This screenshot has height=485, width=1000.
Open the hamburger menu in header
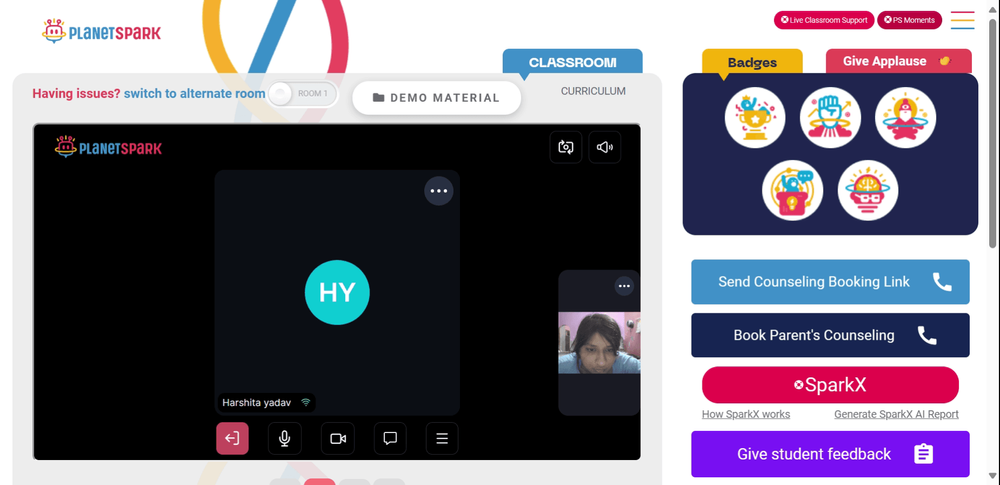[x=962, y=20]
